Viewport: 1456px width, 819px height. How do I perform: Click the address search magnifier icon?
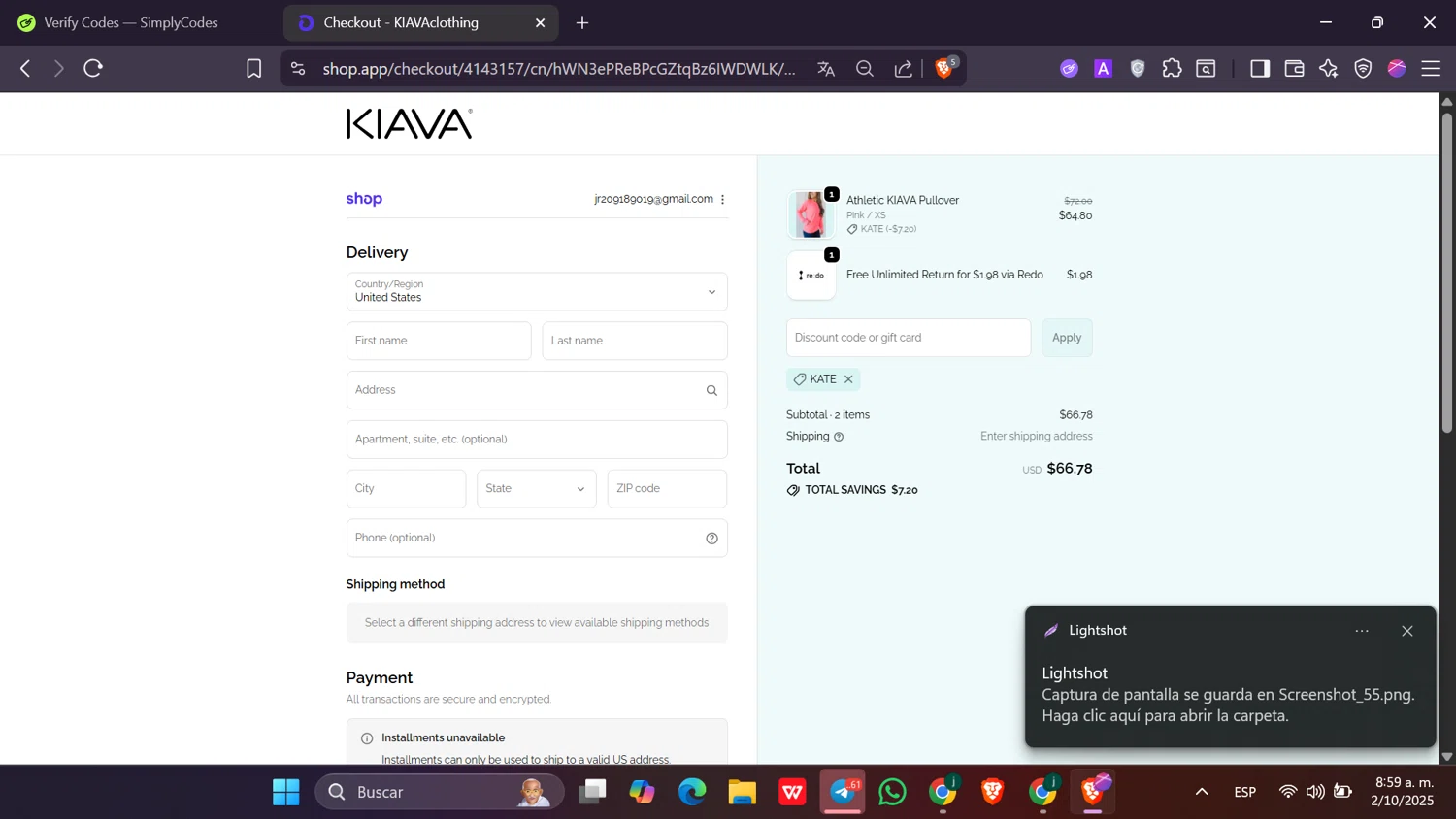[x=711, y=390]
